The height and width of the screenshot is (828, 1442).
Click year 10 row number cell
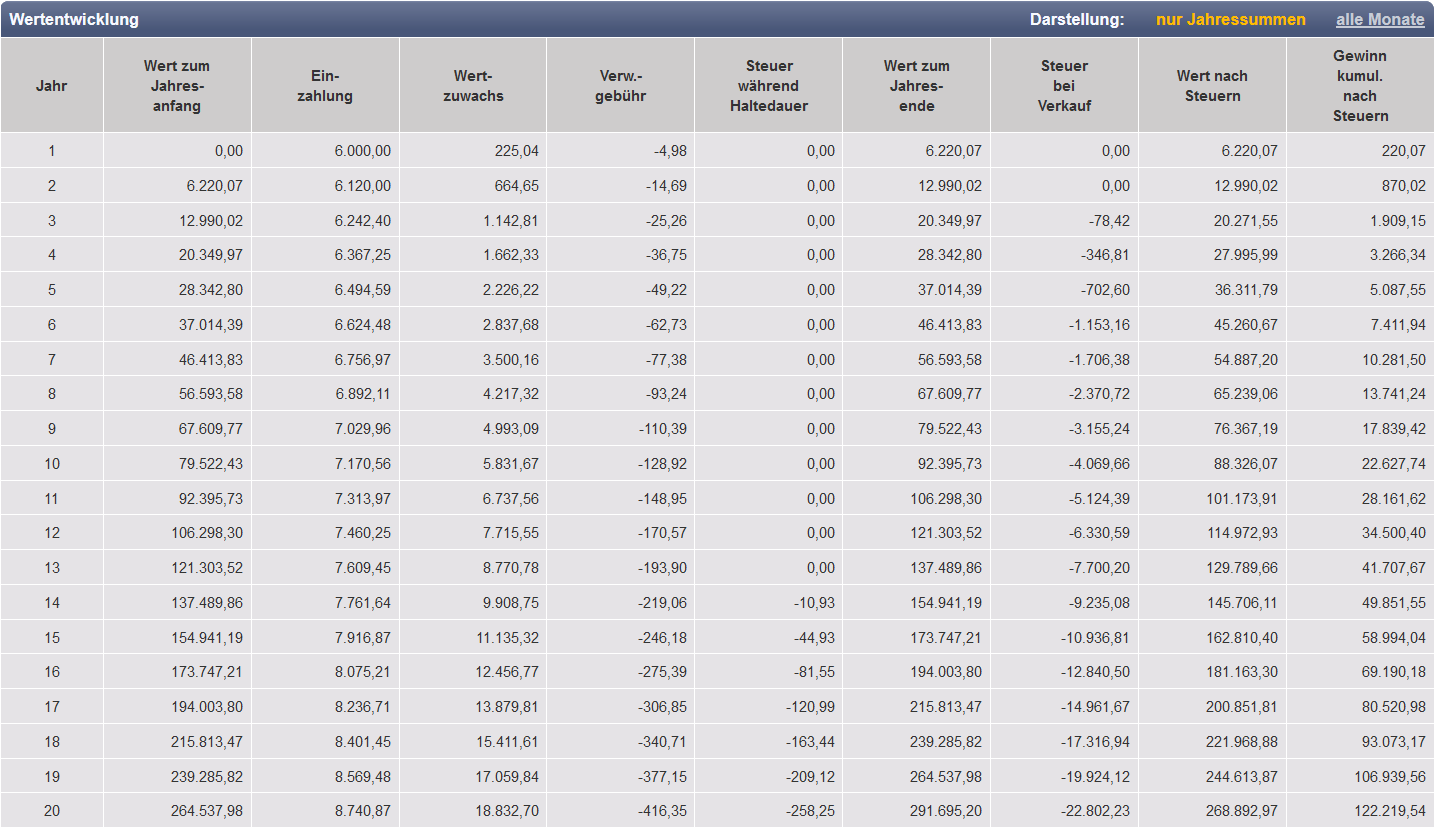(52, 464)
